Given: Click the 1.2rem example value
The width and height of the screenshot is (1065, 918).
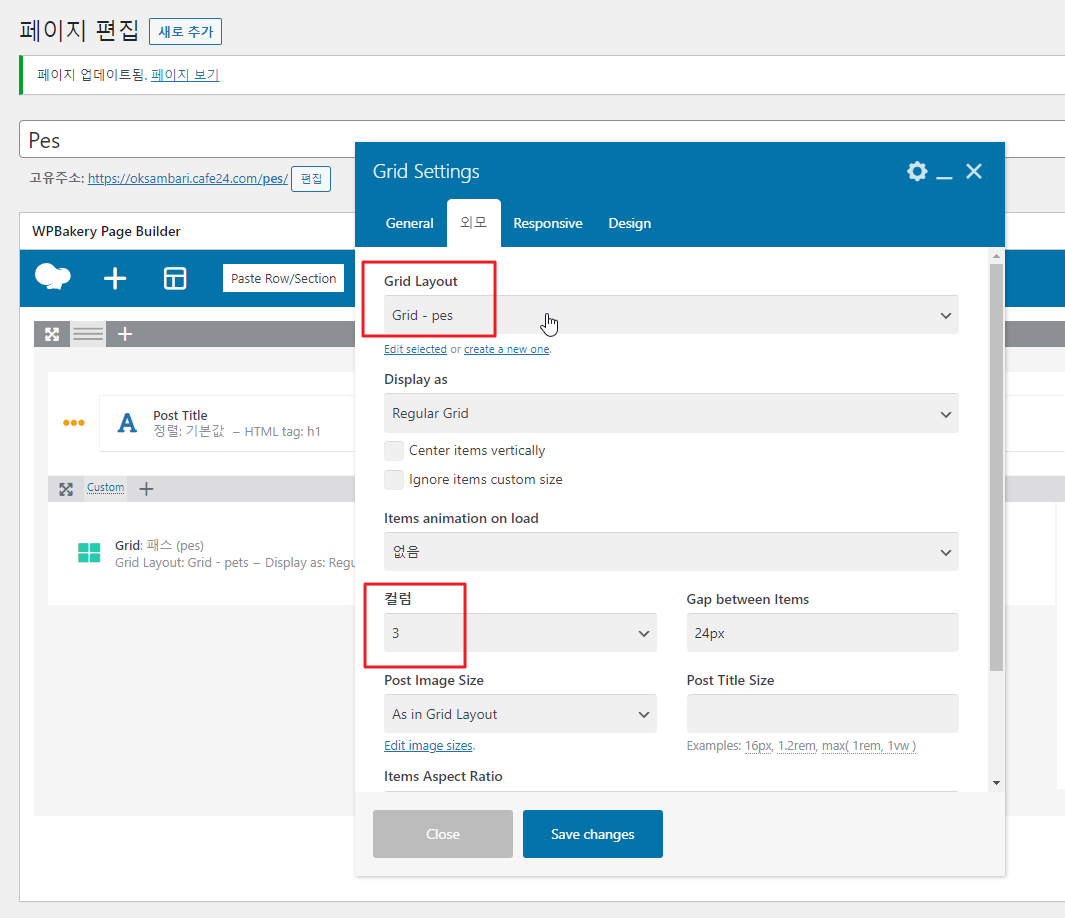Looking at the screenshot, I should 797,746.
